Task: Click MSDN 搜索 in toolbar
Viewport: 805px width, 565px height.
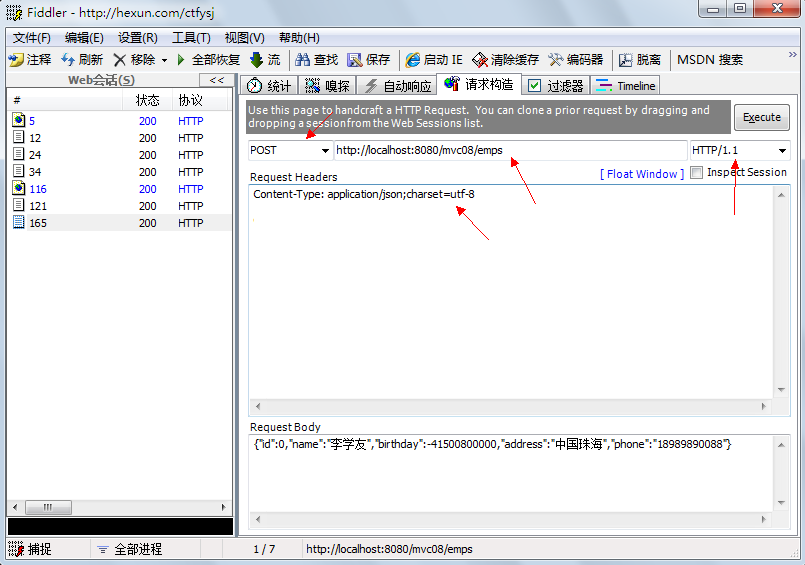Action: pyautogui.click(x=710, y=60)
